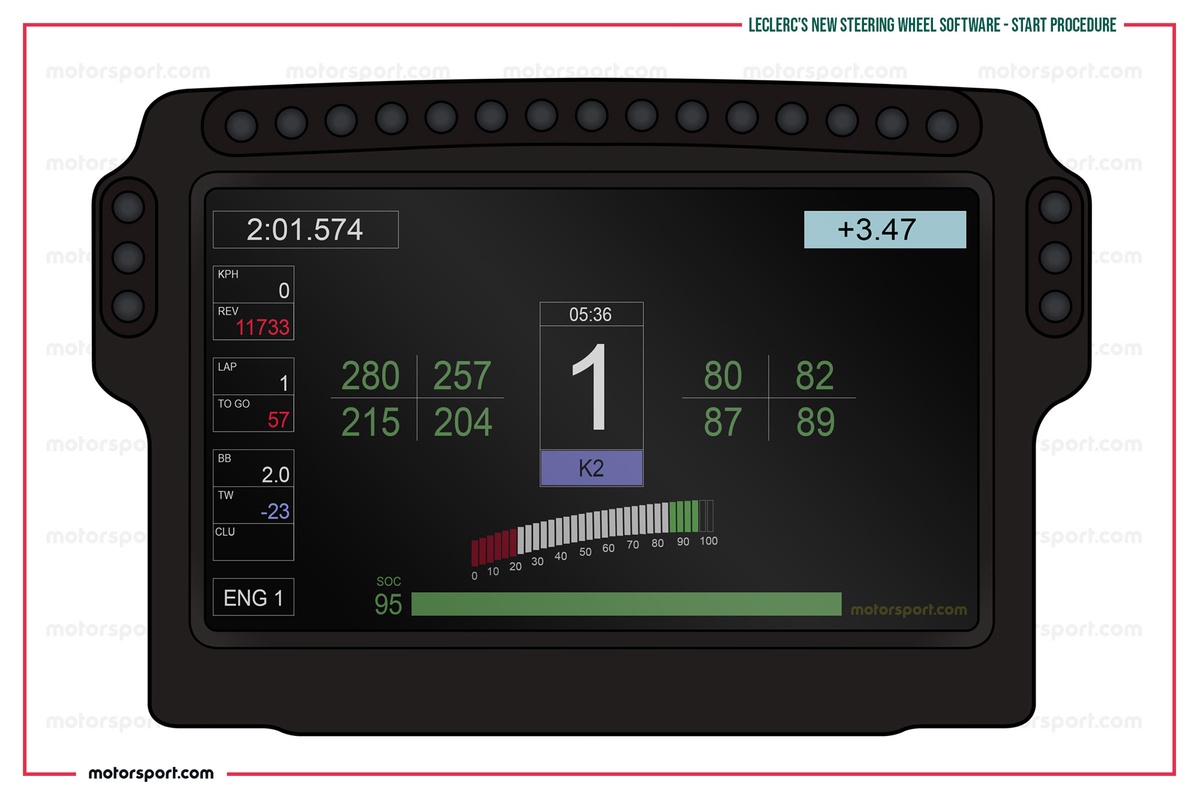
Task: Select the REV 11733 reading
Action: click(254, 321)
